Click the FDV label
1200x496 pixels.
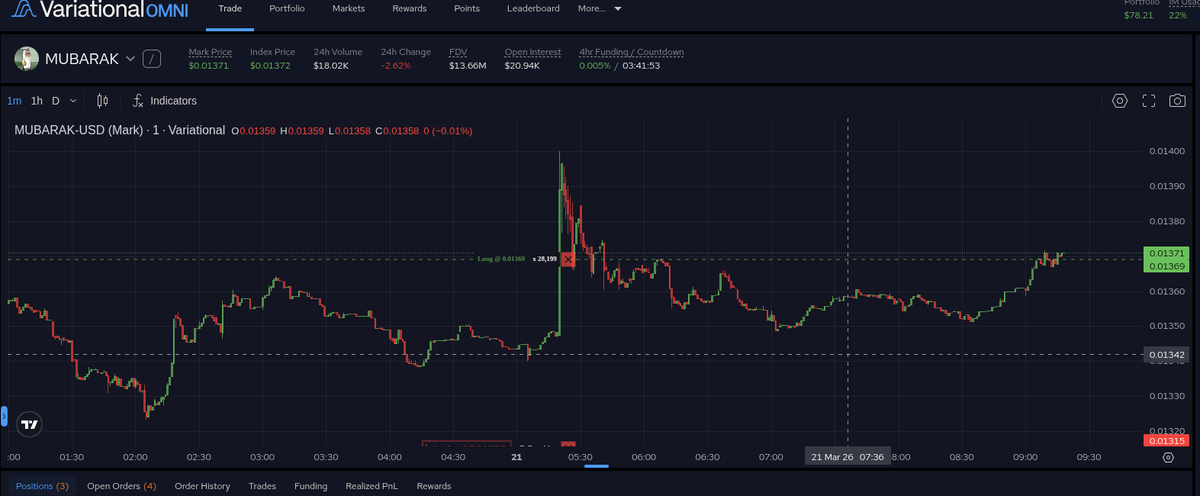point(458,52)
